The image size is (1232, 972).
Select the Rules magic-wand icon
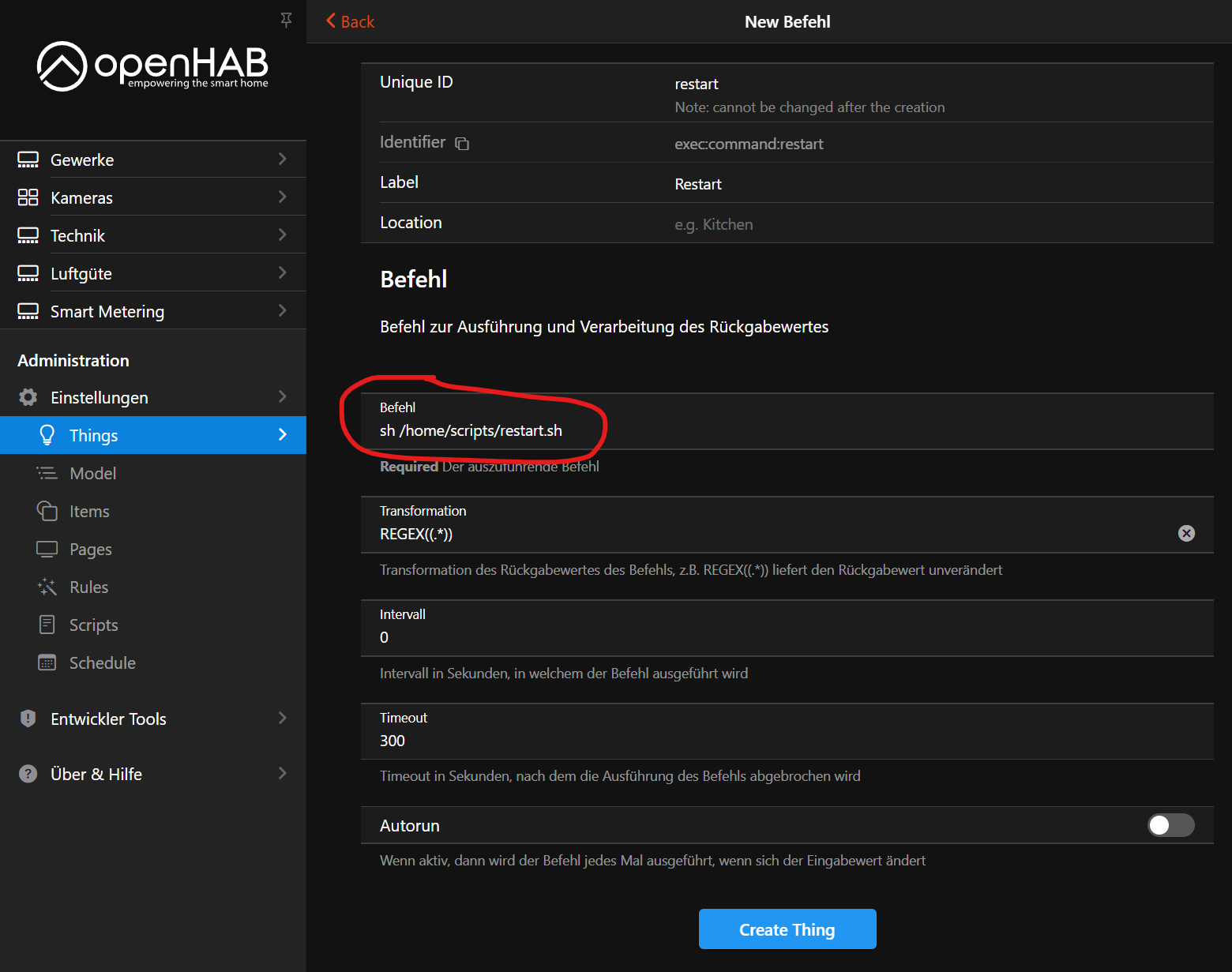coord(47,587)
